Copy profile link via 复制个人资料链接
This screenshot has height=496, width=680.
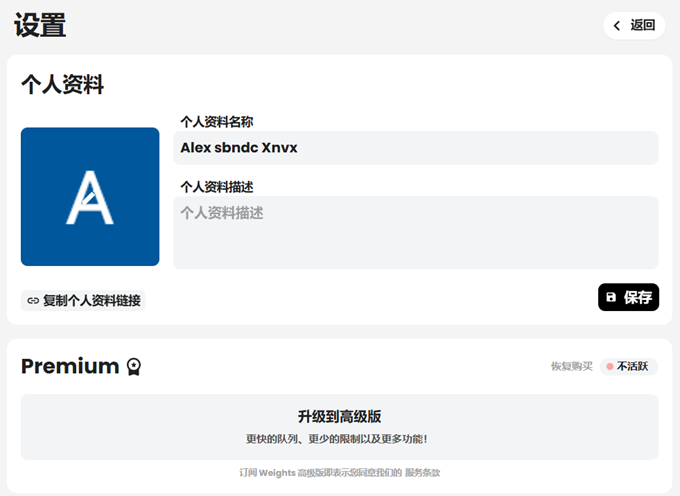91,300
